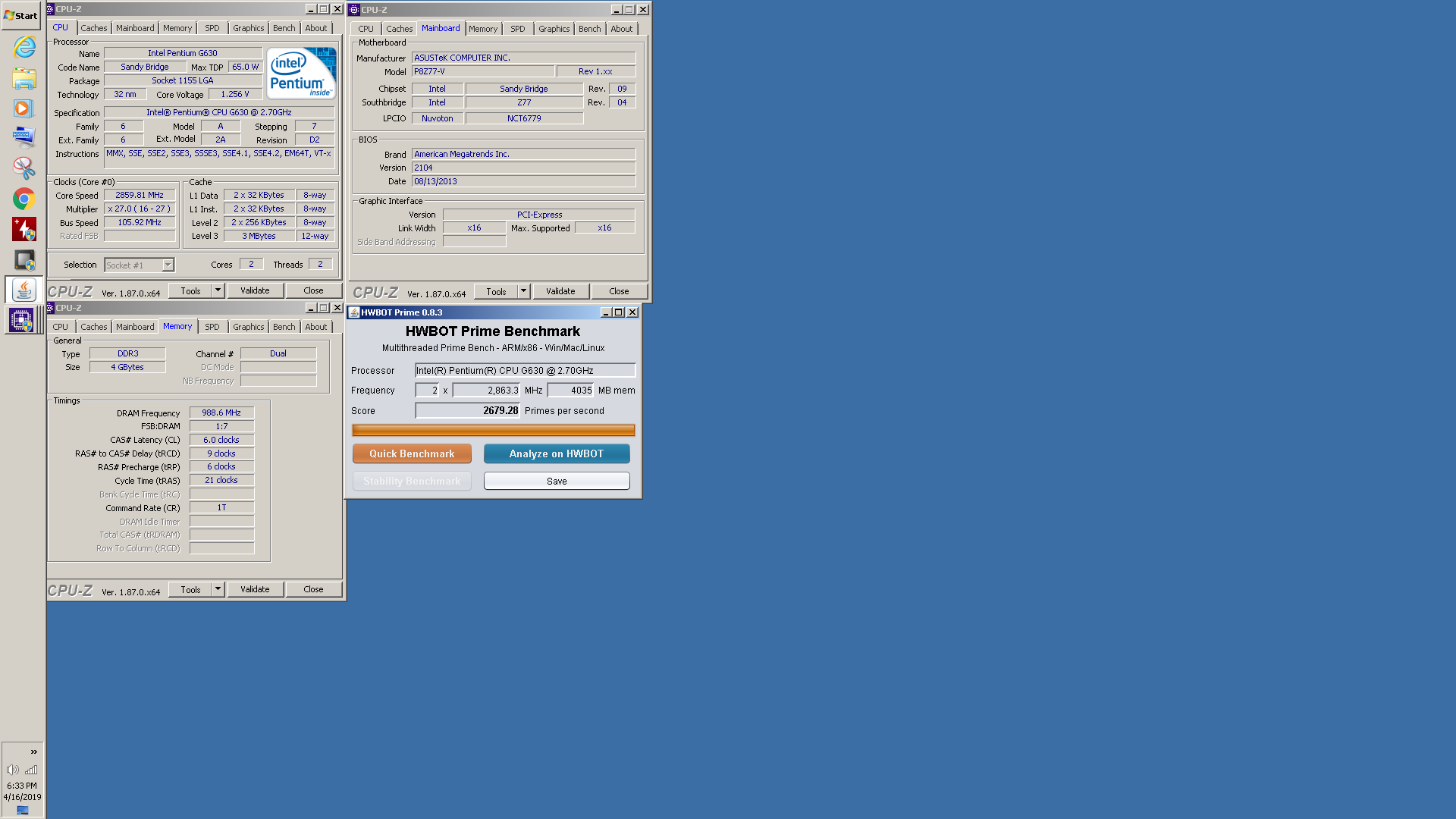Select the Java HWBOT Prime taskbar icon
Screen dimensions: 1456x819
click(24, 290)
